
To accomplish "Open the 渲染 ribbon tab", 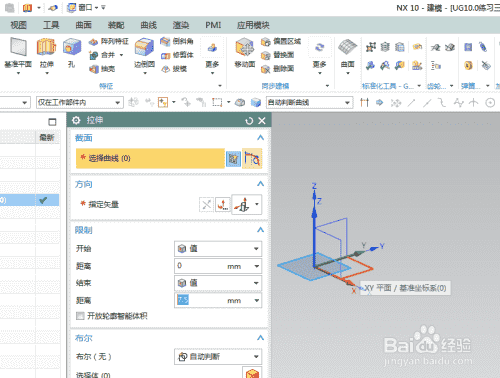I will [181, 25].
